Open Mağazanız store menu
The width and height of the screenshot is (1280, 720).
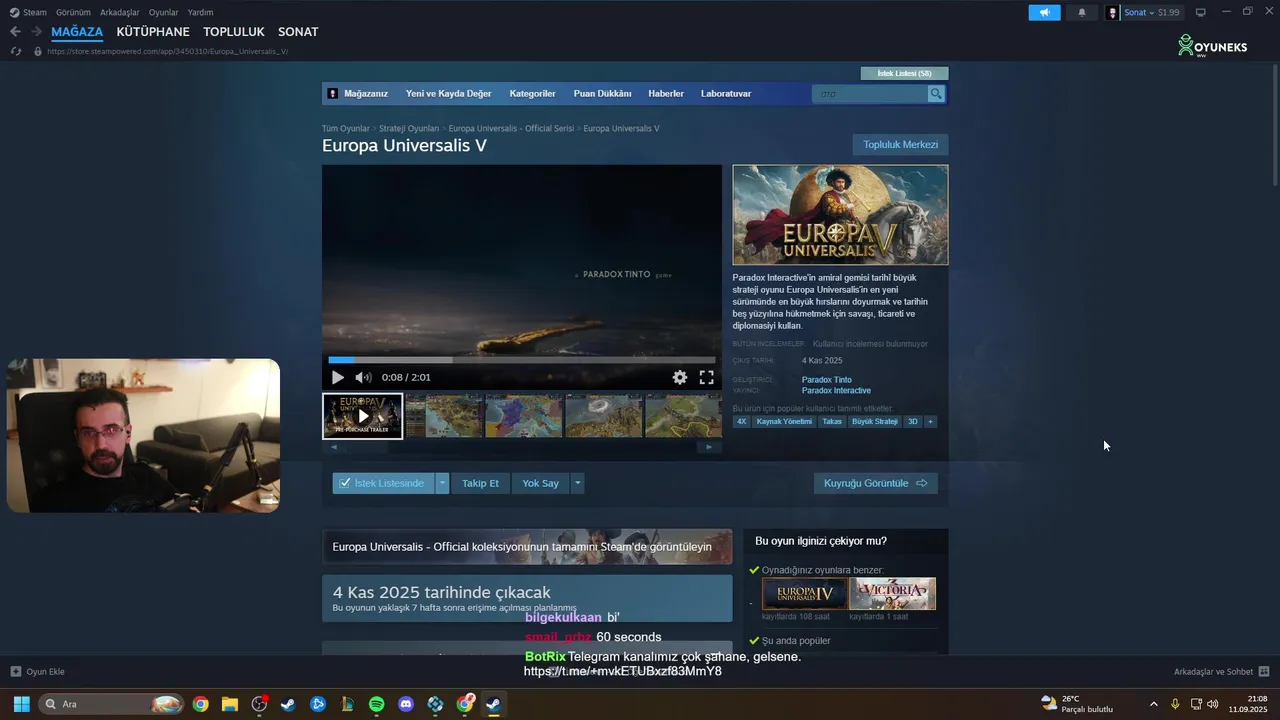[365, 94]
